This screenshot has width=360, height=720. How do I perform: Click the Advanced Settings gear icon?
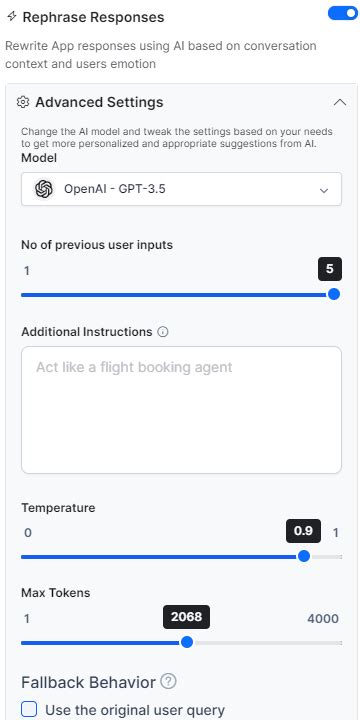[x=22, y=102]
